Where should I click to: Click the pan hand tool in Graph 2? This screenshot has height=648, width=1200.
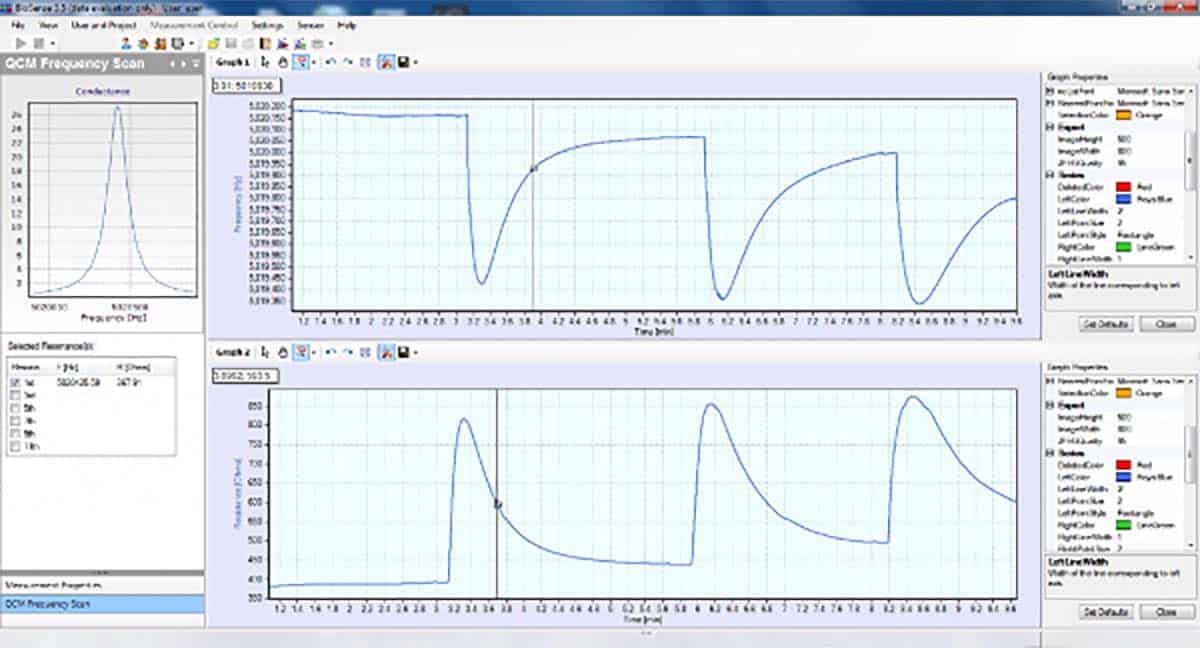pyautogui.click(x=283, y=352)
